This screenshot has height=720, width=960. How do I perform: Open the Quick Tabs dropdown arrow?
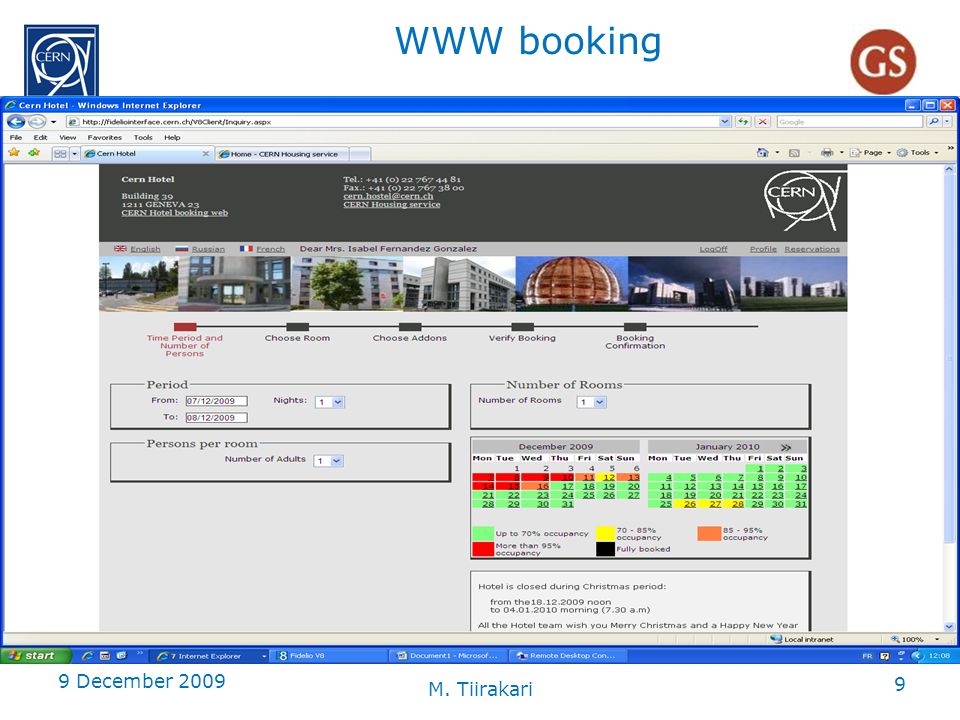(75, 154)
